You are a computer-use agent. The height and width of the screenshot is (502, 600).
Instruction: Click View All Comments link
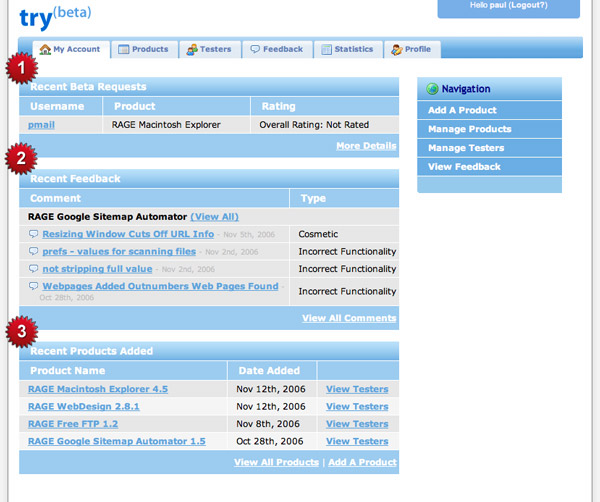coord(349,318)
